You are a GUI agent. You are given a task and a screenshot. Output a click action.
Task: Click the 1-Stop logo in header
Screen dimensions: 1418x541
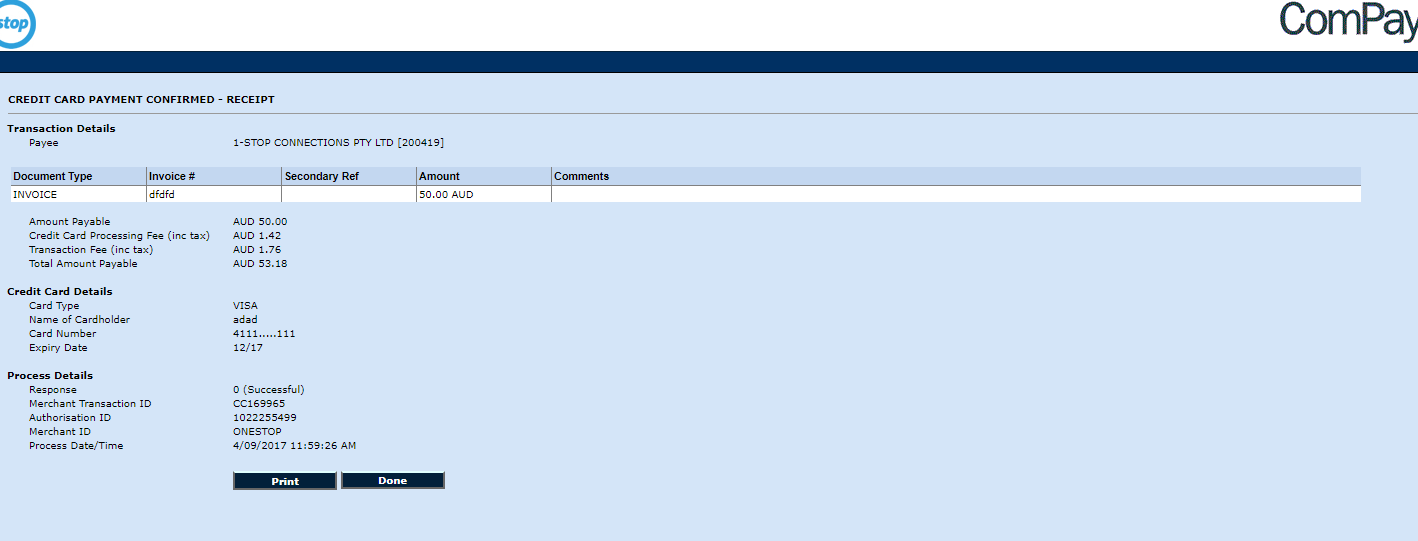coord(16,24)
